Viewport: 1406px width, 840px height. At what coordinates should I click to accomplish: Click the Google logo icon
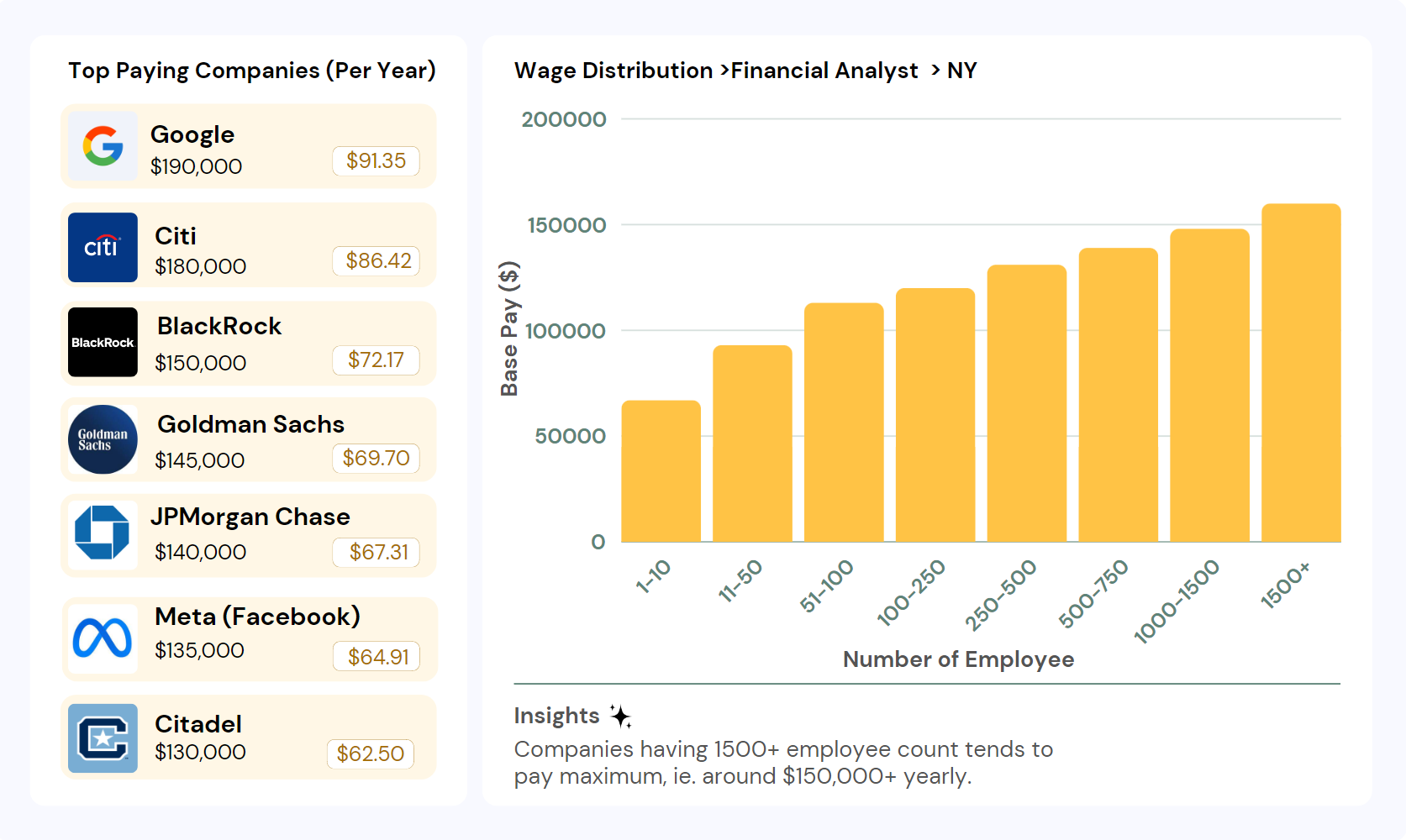tap(102, 146)
